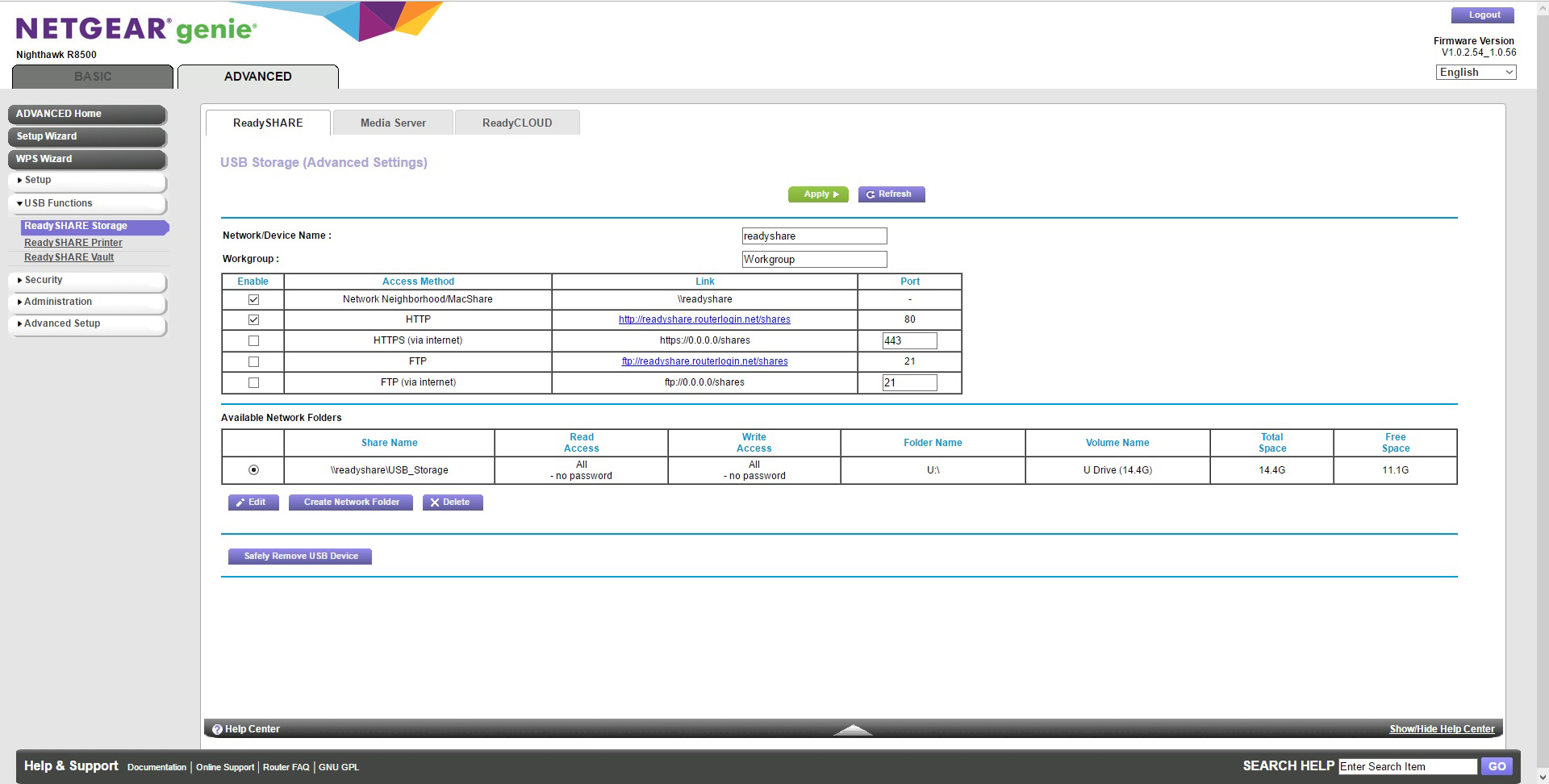Go to ADVANCED Home
The height and width of the screenshot is (784, 1549).
click(87, 114)
